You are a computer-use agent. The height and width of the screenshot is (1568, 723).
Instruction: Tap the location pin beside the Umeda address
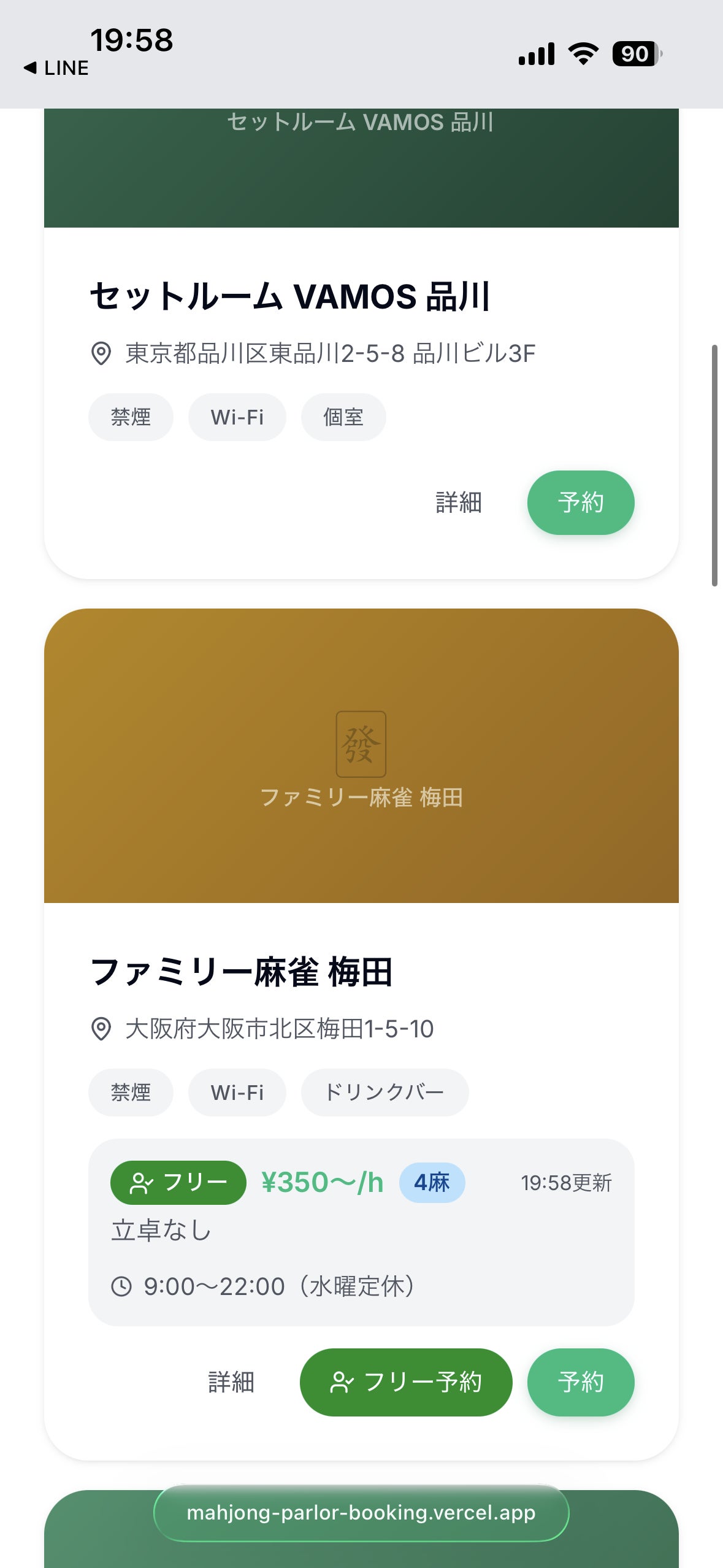point(101,1029)
